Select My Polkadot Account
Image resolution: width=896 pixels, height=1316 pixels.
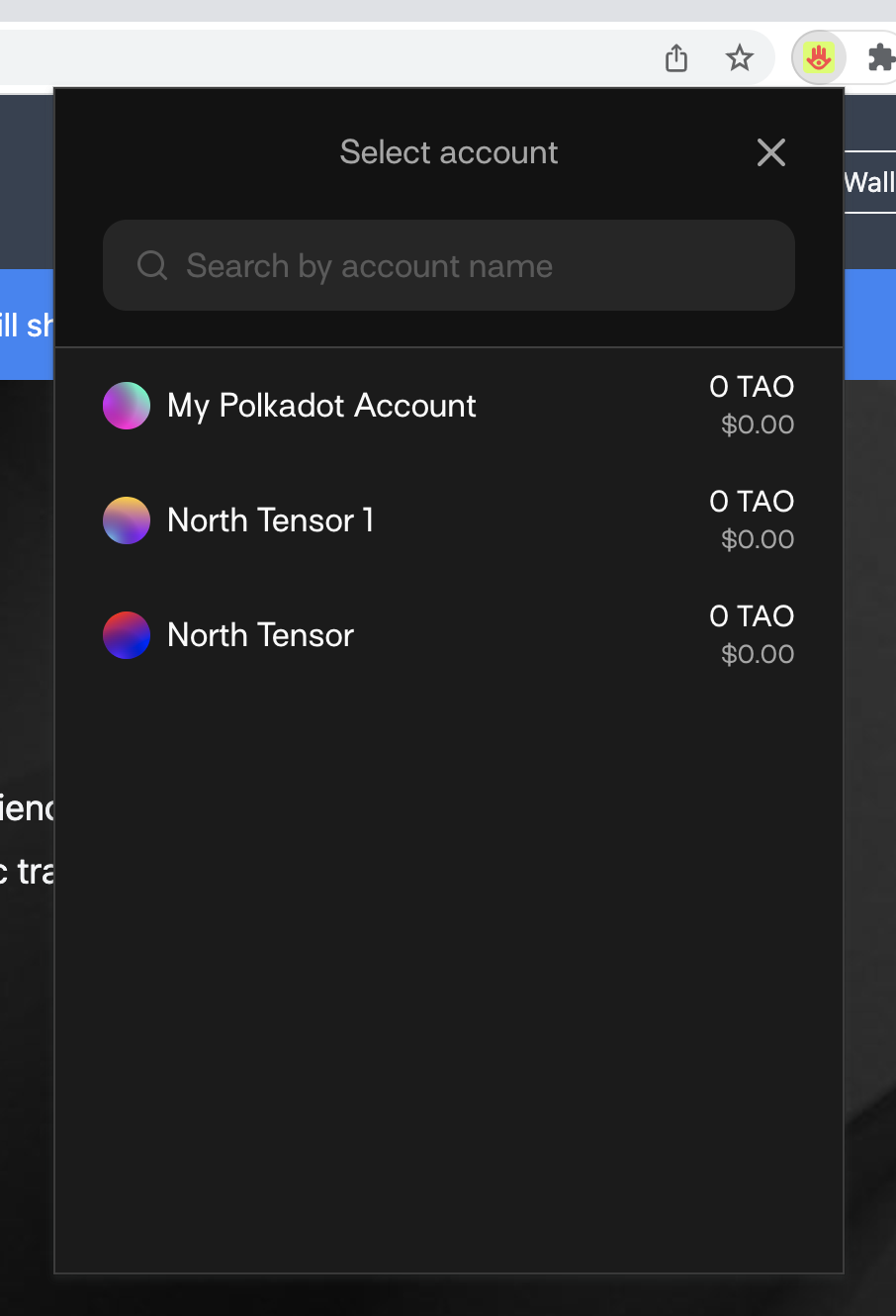tap(449, 406)
